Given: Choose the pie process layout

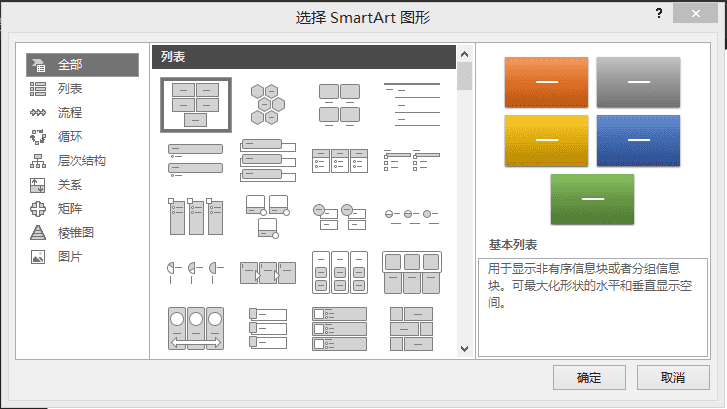Looking at the screenshot, I should click(x=195, y=272).
